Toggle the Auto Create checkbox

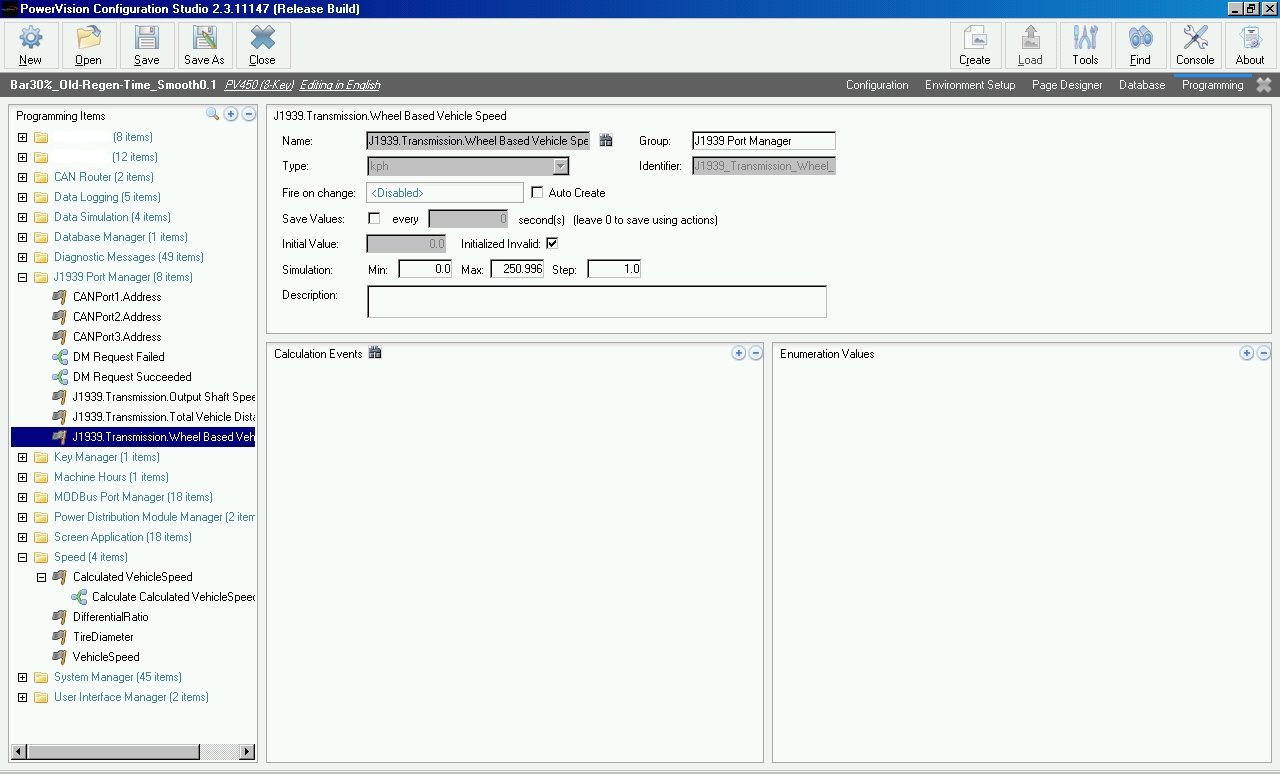537,192
